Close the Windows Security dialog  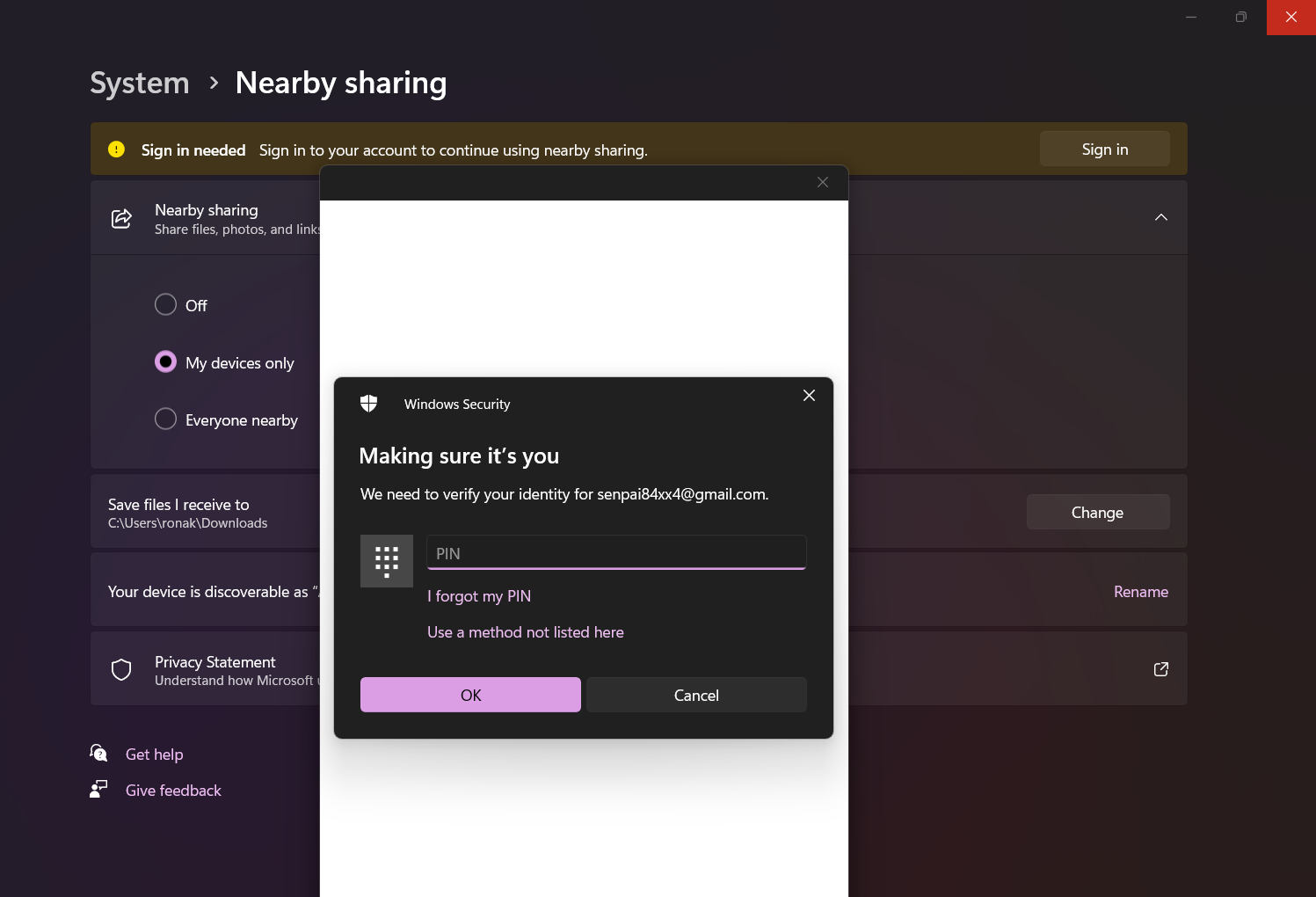[809, 396]
